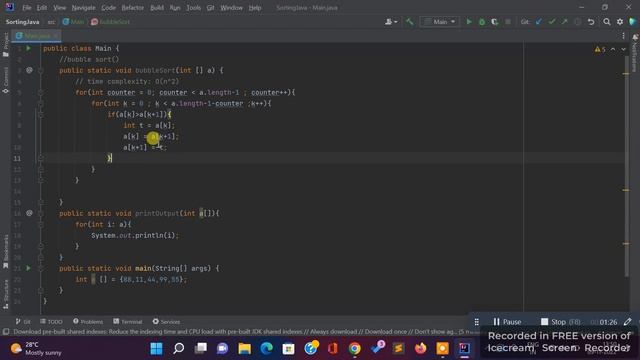Image resolution: width=640 pixels, height=360 pixels.
Task: Run with coverage shield icon
Action: pyautogui.click(x=495, y=22)
